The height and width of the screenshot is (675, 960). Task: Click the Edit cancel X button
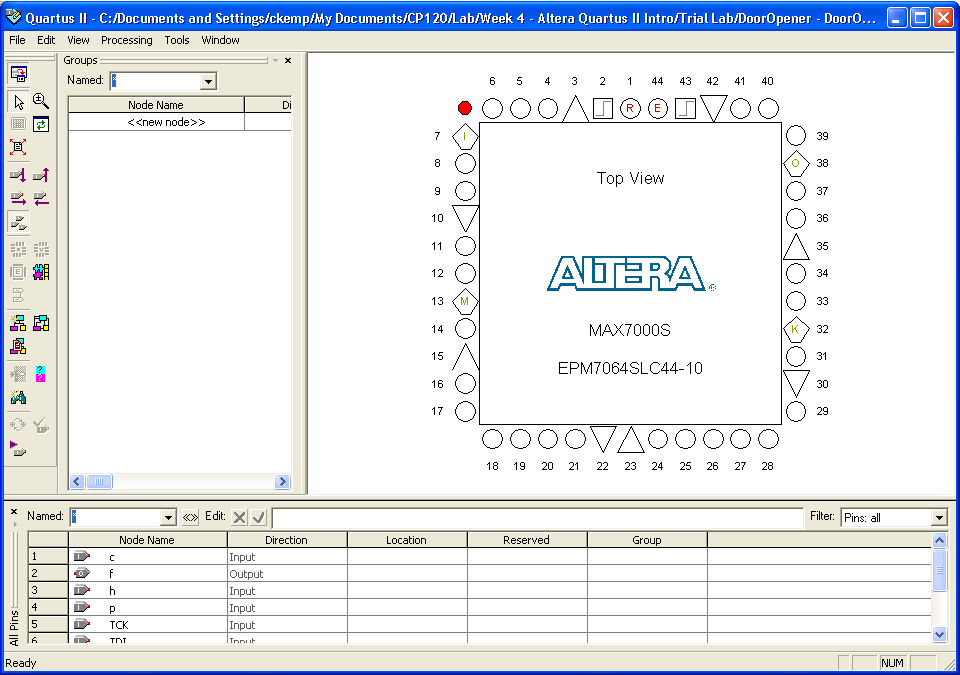pyautogui.click(x=239, y=518)
